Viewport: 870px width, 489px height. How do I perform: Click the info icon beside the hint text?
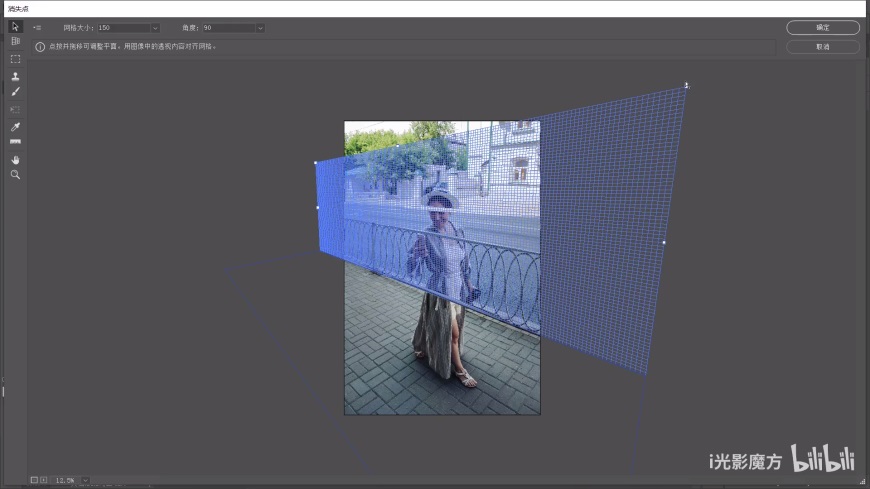[x=40, y=47]
